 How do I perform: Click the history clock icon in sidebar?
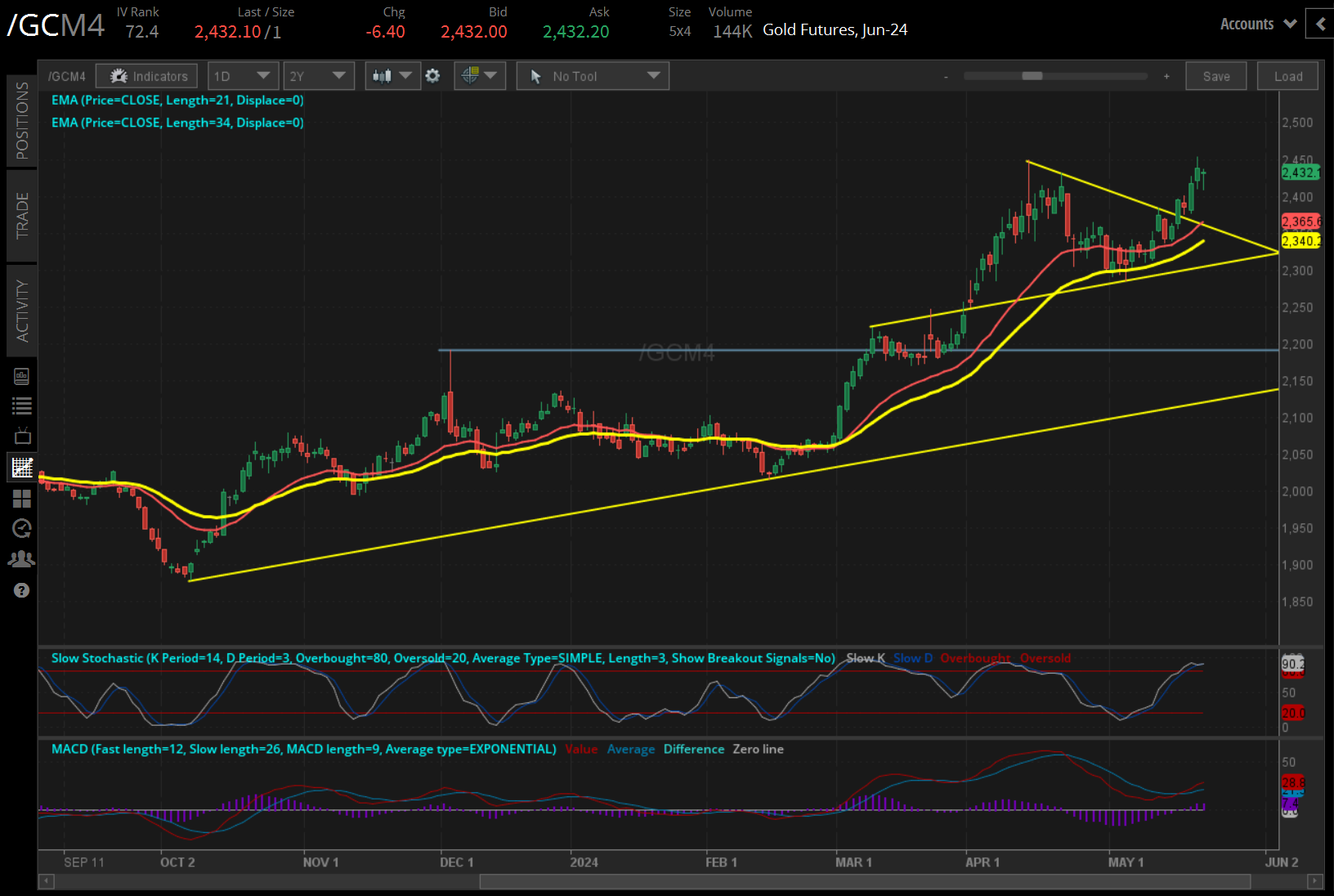(x=22, y=528)
